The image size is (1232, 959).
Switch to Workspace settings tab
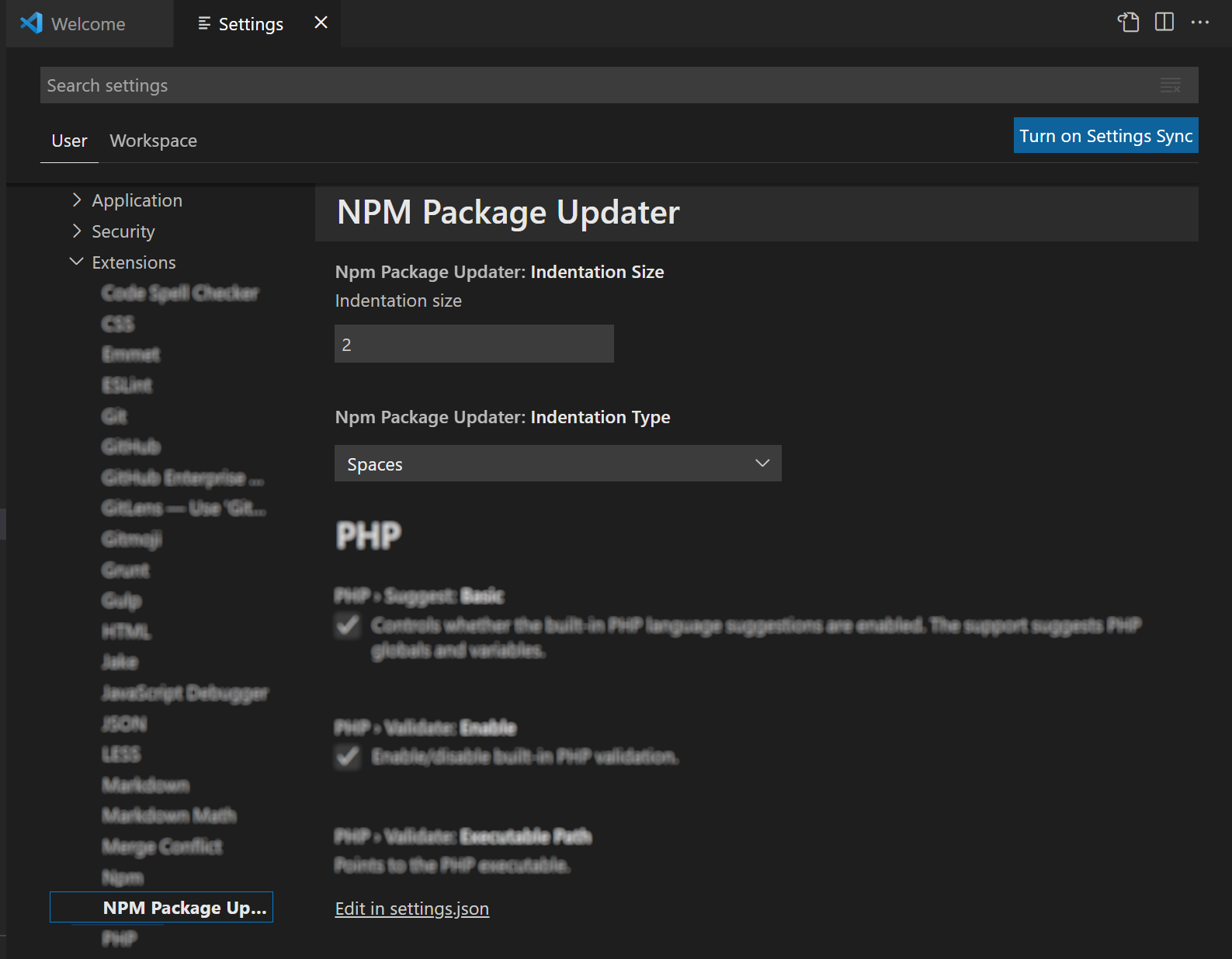click(x=154, y=141)
